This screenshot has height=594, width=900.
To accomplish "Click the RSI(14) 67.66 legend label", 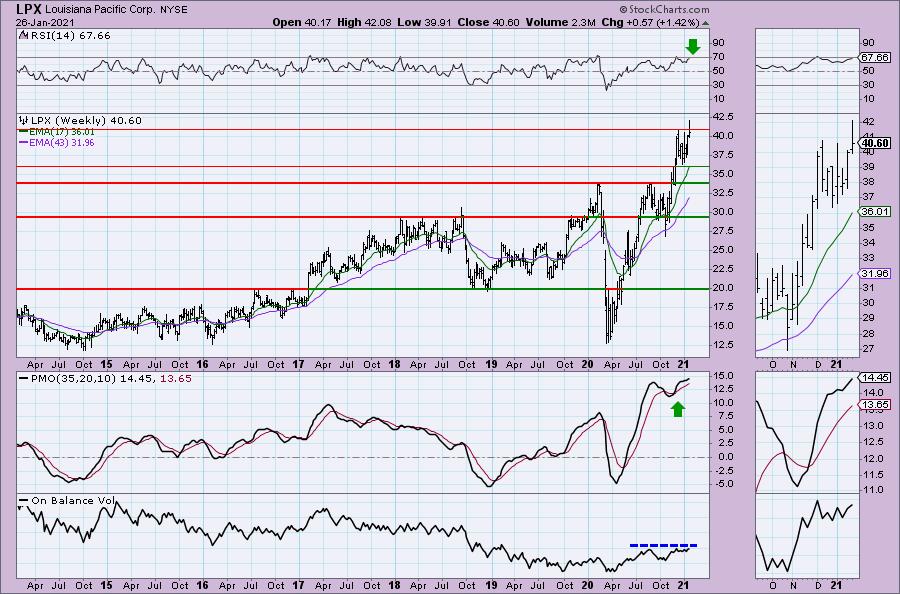I will click(70, 36).
